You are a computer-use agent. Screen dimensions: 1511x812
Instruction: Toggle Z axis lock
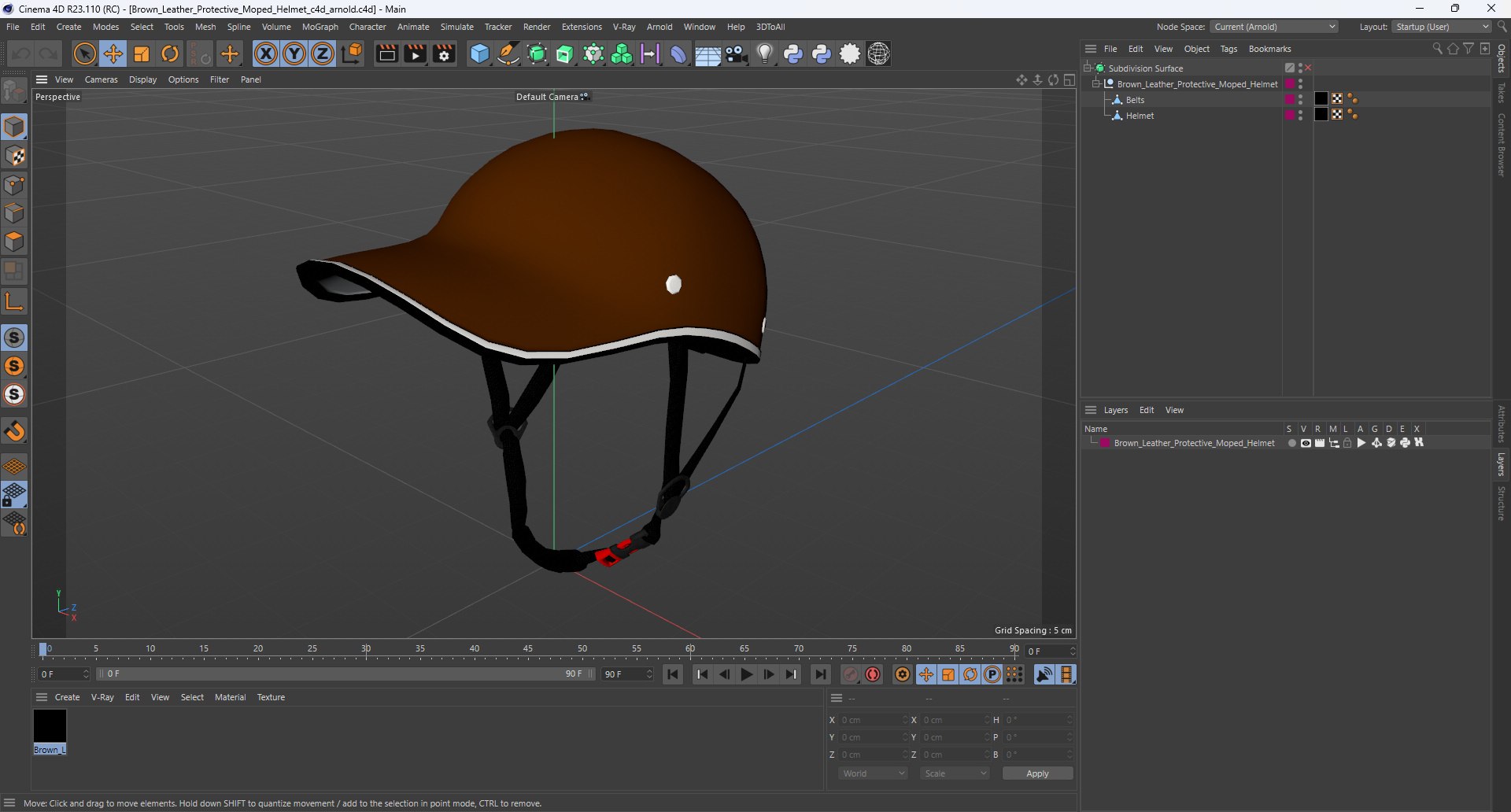point(323,54)
